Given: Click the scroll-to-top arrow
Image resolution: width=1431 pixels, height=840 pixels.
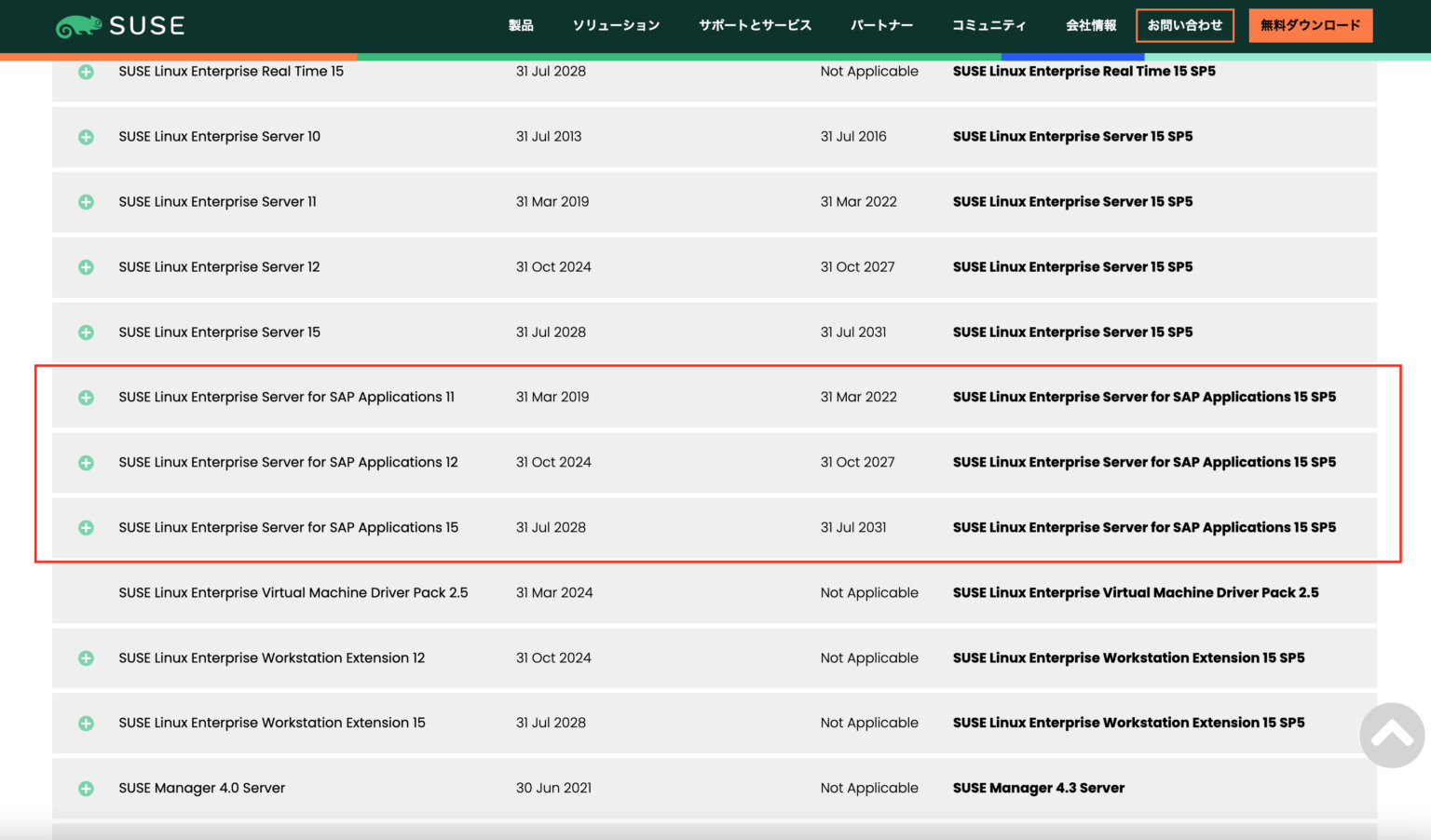Looking at the screenshot, I should click(x=1392, y=736).
